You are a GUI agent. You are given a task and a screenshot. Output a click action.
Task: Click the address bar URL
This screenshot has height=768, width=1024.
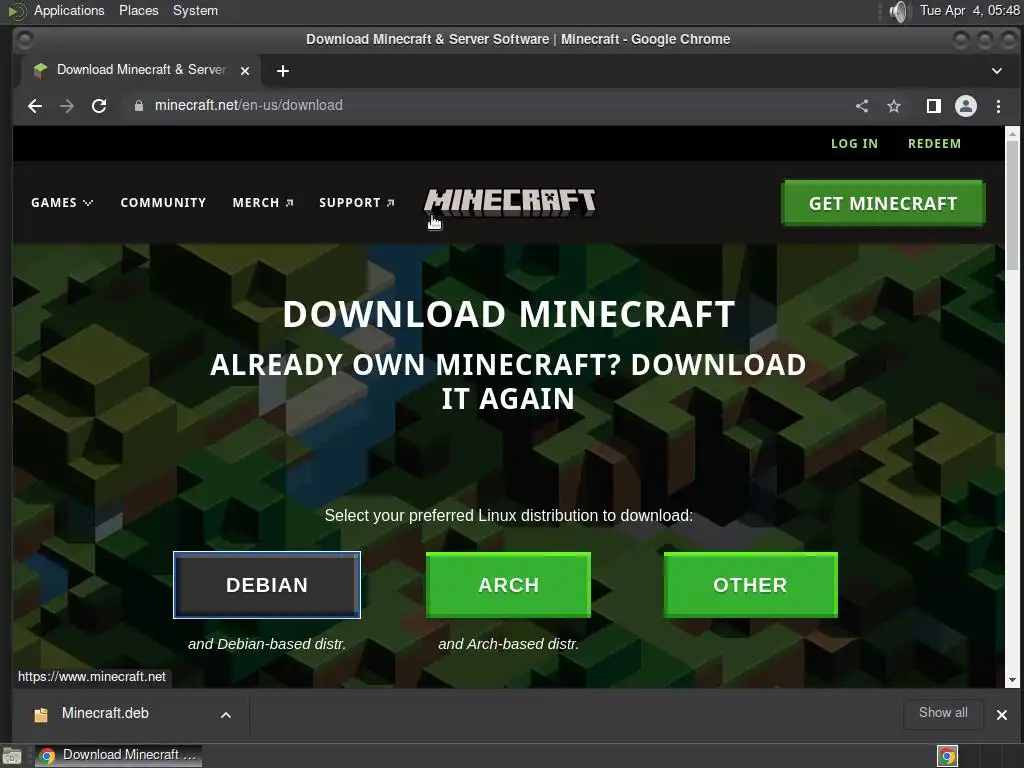249,105
